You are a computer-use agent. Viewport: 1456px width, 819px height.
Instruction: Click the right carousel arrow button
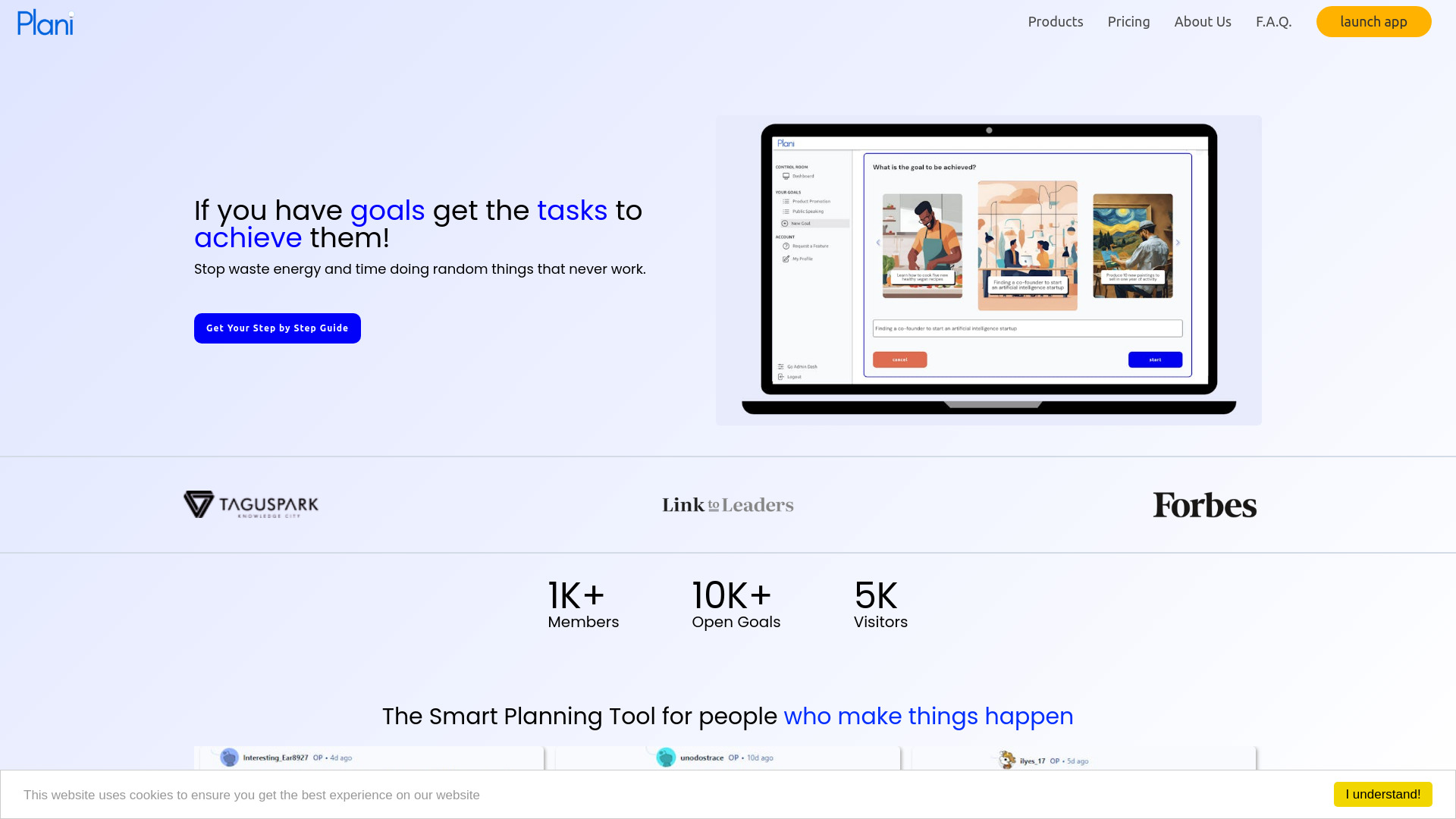[1178, 243]
